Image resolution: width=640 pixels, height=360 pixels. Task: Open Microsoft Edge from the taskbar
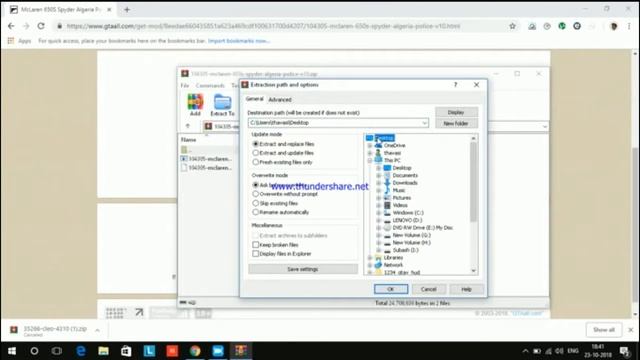tap(81, 351)
